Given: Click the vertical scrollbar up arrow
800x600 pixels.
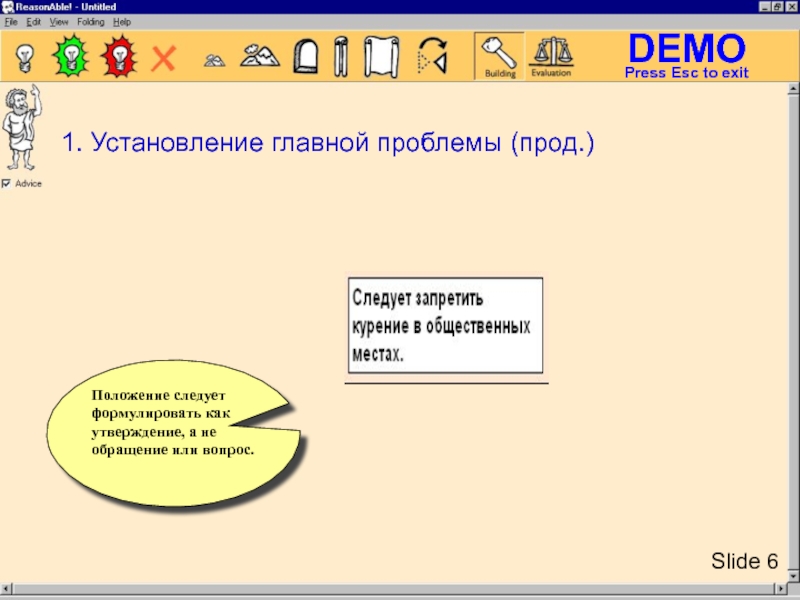Looking at the screenshot, I should [793, 89].
